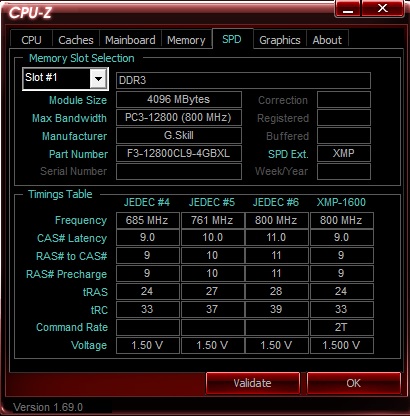Click the XMP-1600 Command Rate 2T cell

tap(341, 327)
